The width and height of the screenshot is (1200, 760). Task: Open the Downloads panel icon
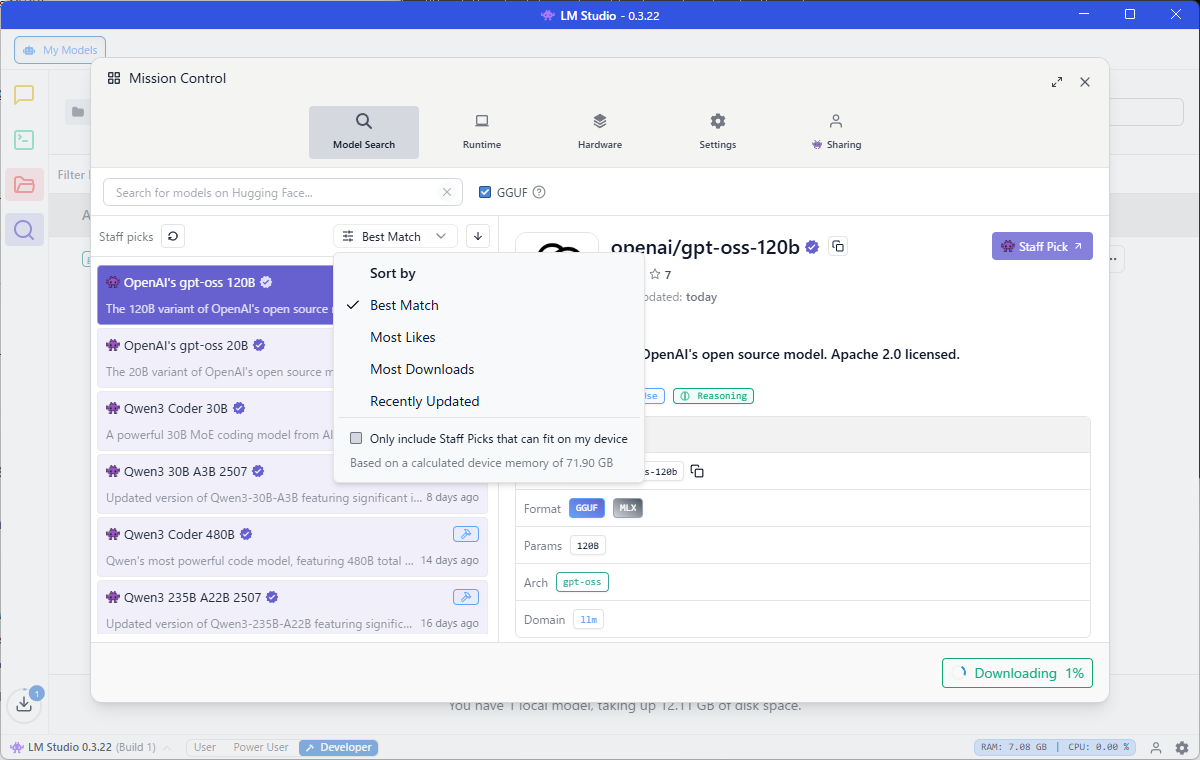[x=24, y=704]
